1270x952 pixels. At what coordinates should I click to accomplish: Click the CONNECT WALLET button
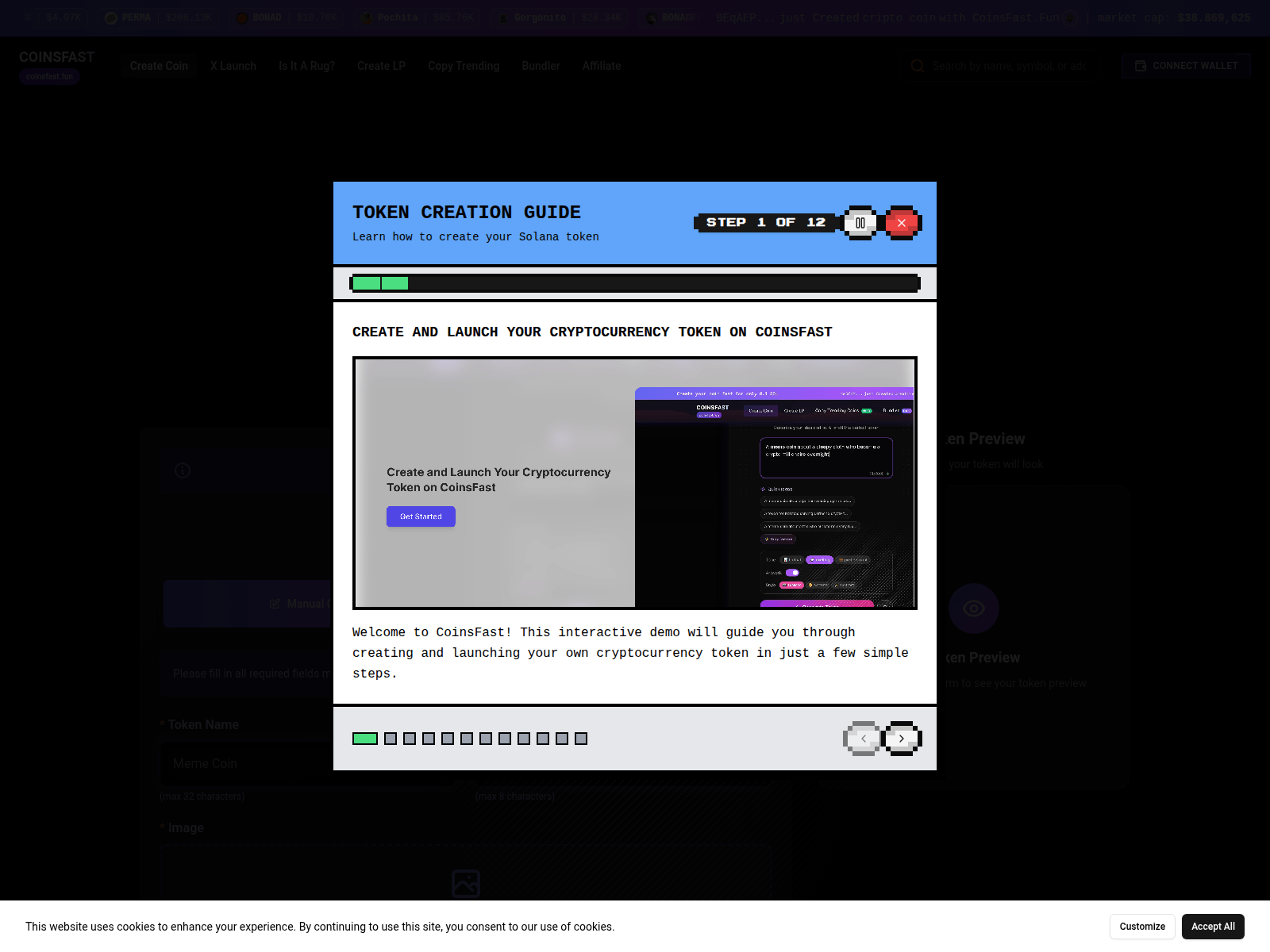tap(1186, 66)
